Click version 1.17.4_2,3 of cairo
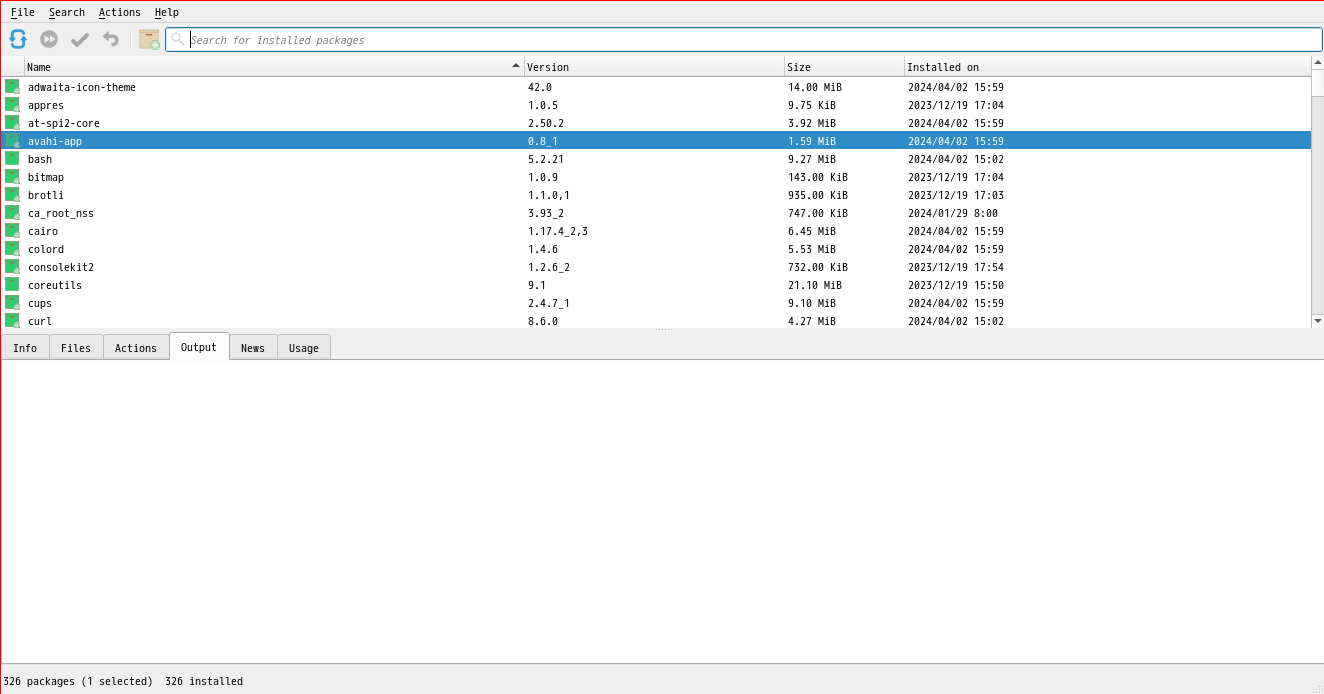The width and height of the screenshot is (1324, 694). pos(558,231)
